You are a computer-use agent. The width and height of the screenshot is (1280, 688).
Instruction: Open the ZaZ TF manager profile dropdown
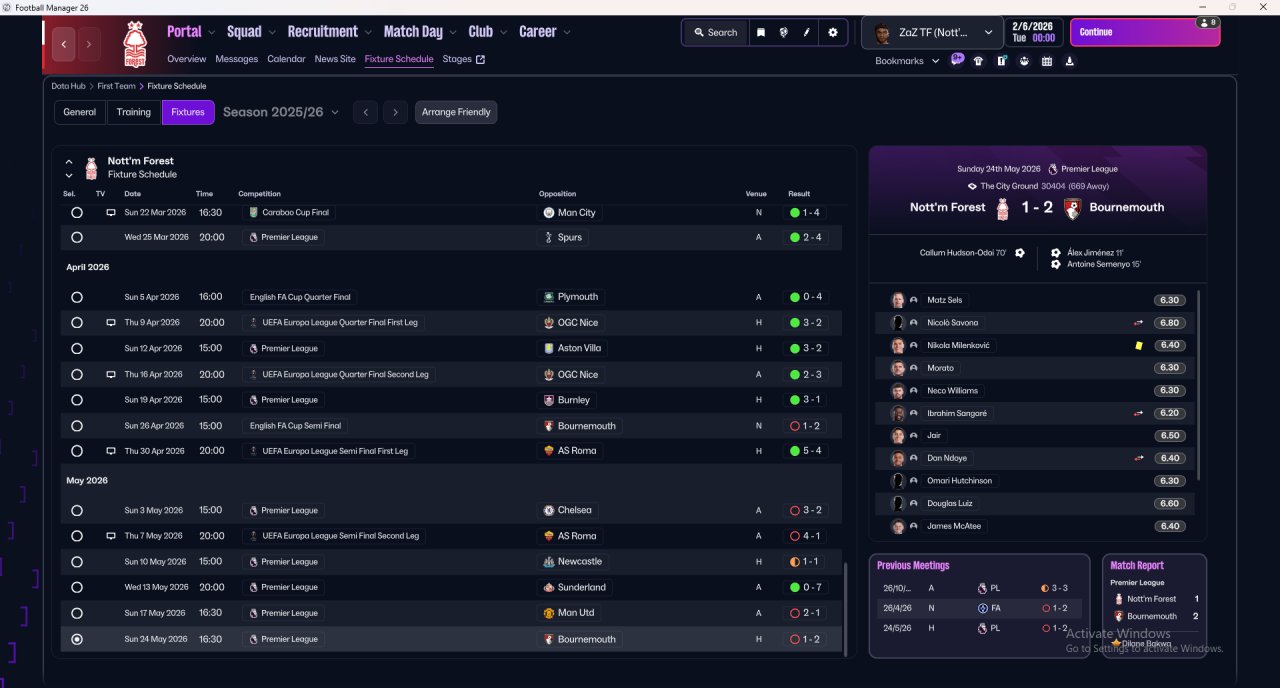tap(933, 32)
